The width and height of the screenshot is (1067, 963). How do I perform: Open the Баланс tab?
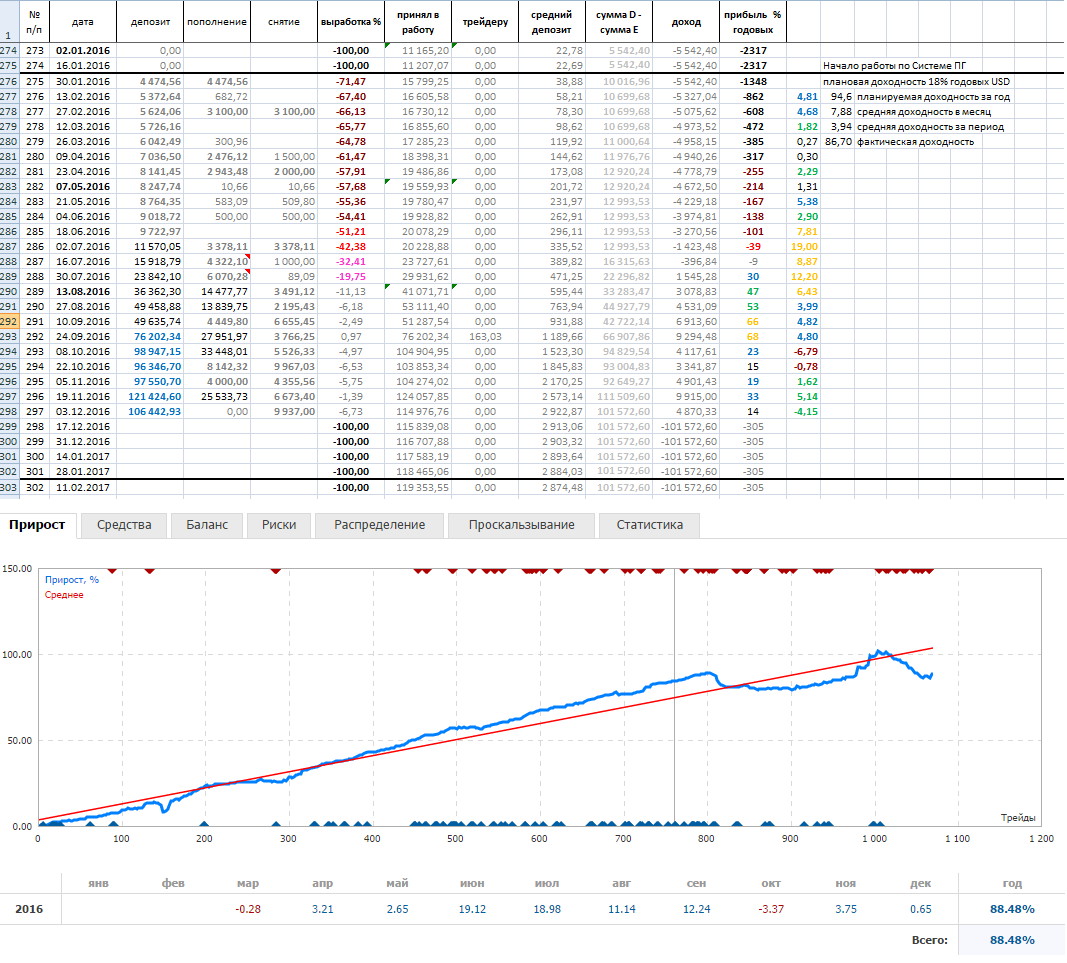[x=207, y=525]
